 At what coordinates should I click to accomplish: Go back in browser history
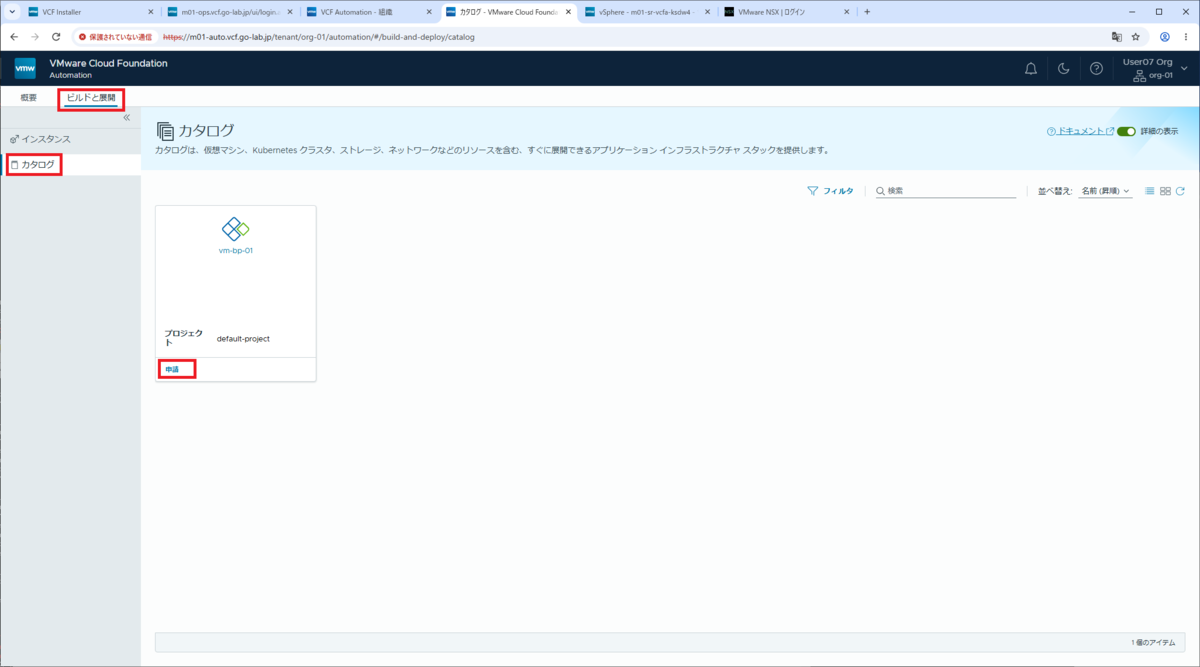[14, 36]
